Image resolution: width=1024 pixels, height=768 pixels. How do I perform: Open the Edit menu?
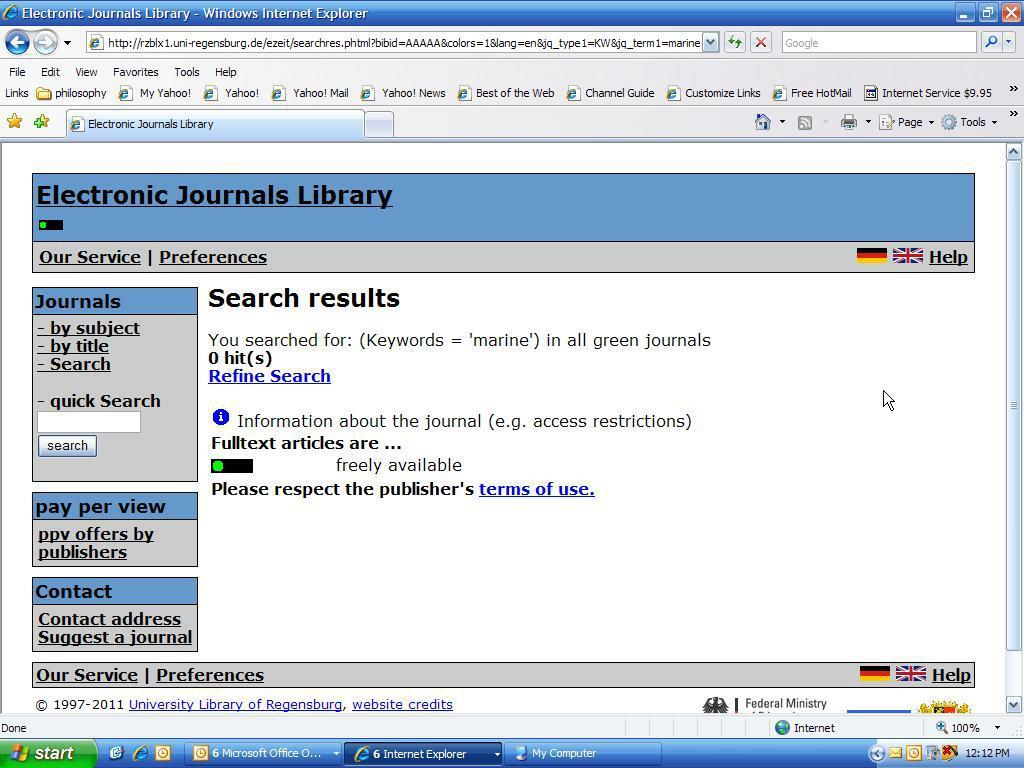click(50, 72)
